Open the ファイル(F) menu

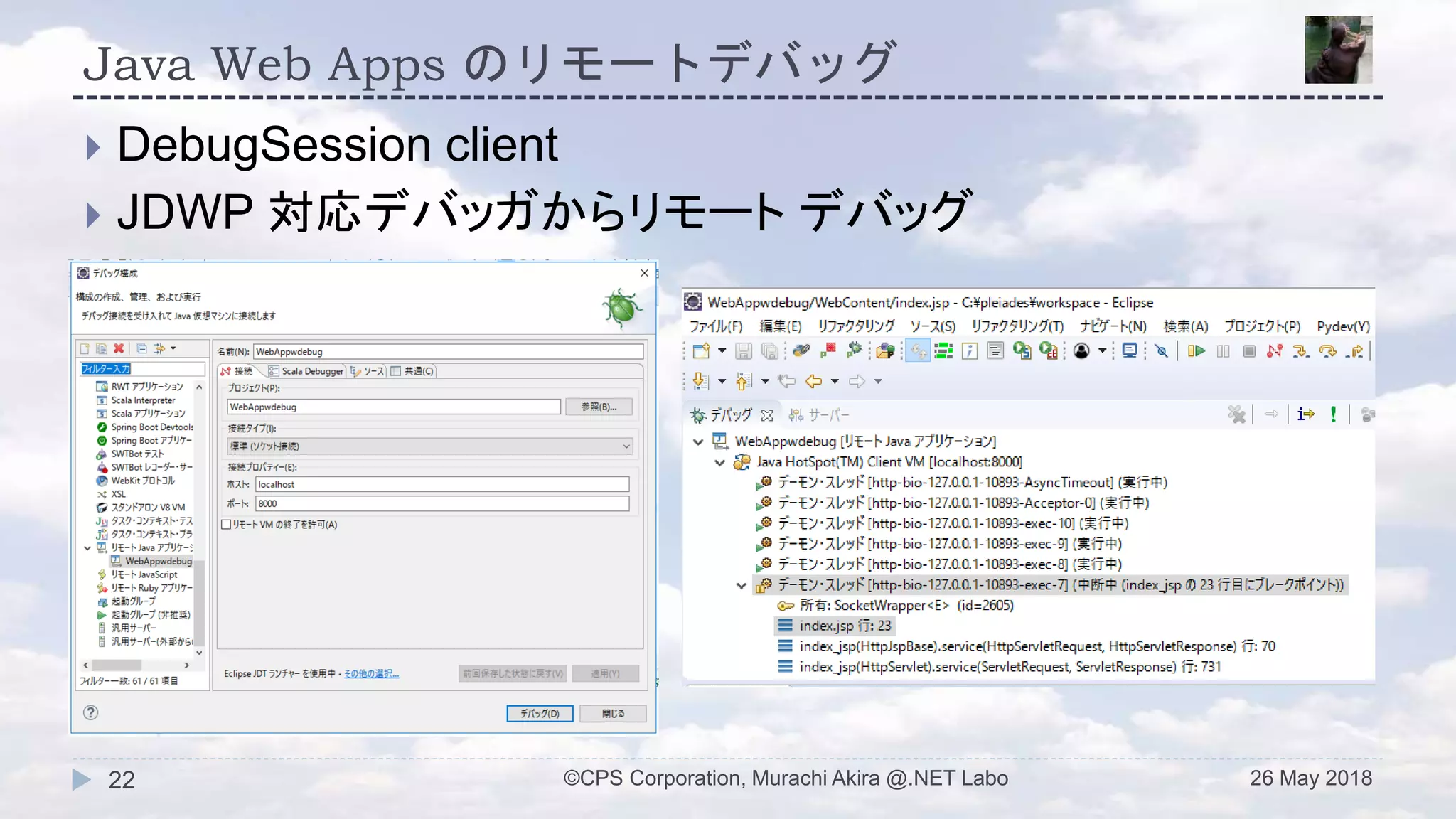coord(716,326)
